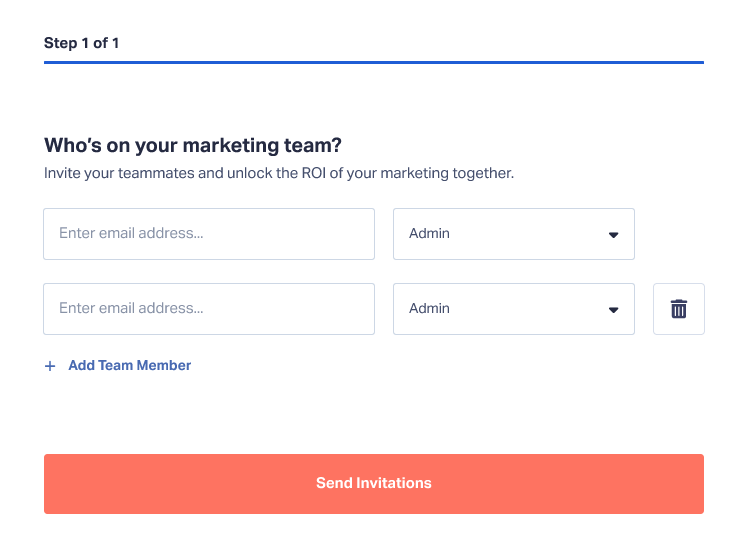Focus the first email address field
The width and height of the screenshot is (748, 559).
pos(209,234)
